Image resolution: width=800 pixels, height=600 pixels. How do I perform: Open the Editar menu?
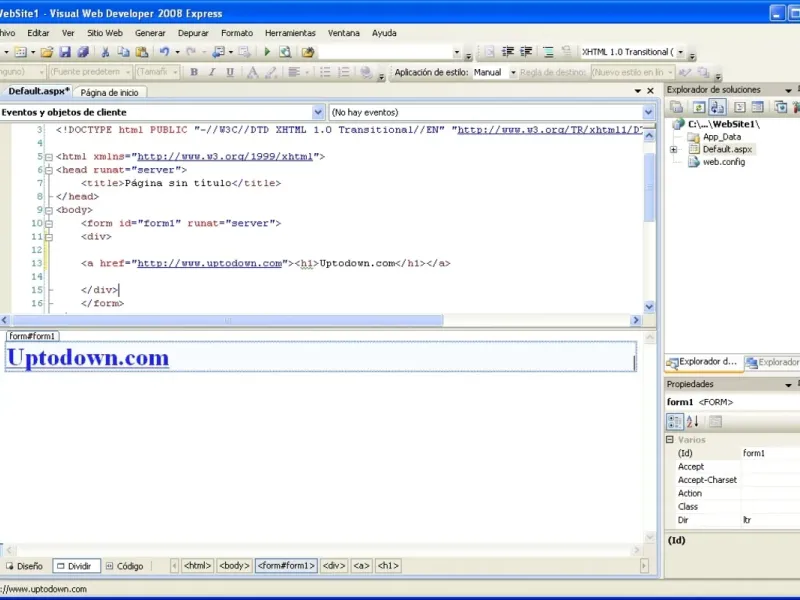(x=38, y=33)
